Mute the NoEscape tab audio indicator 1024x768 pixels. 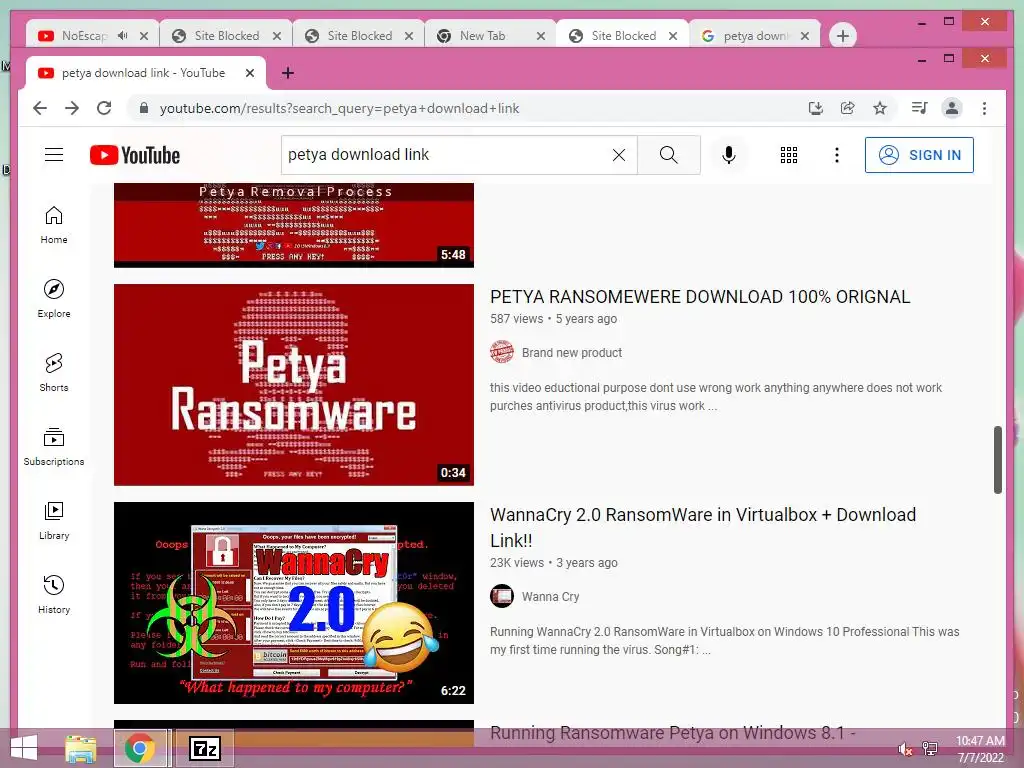pos(122,35)
